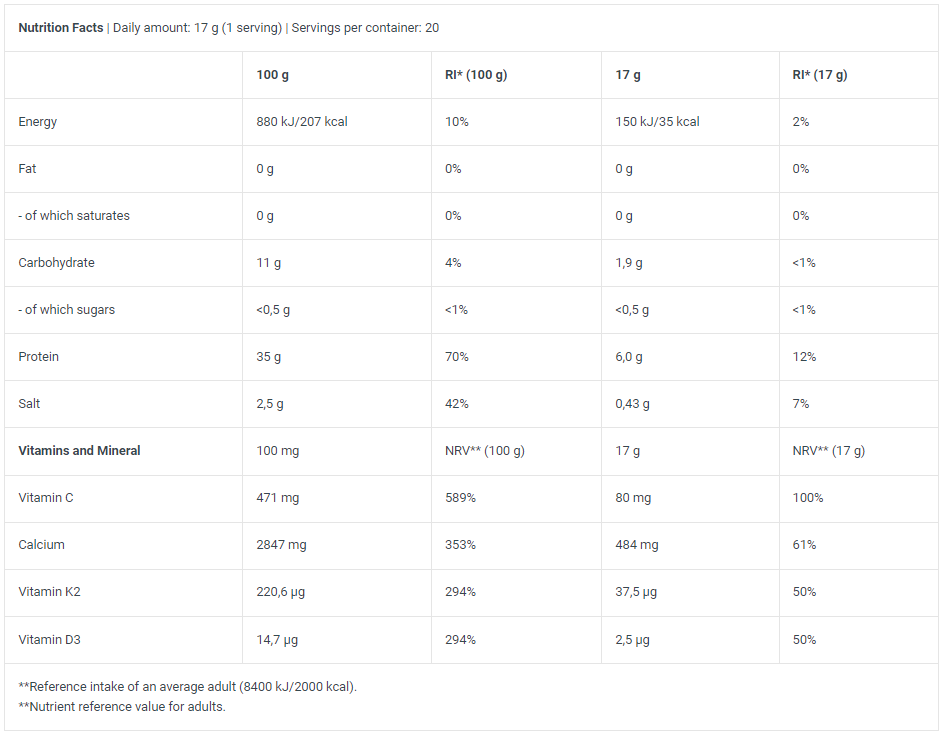Click the Energy row label
The width and height of the screenshot is (944, 735).
point(37,122)
